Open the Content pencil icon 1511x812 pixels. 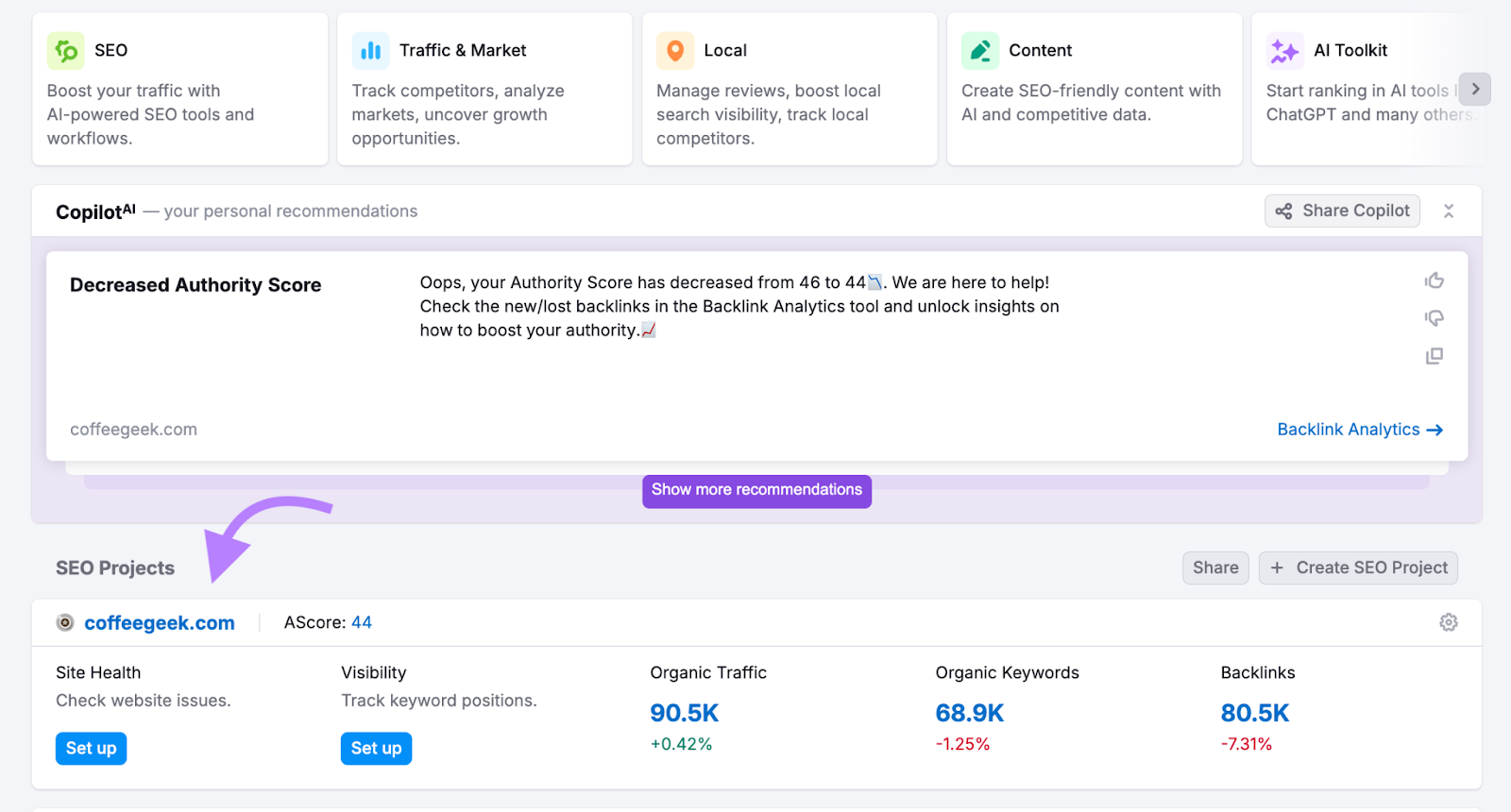(x=980, y=51)
